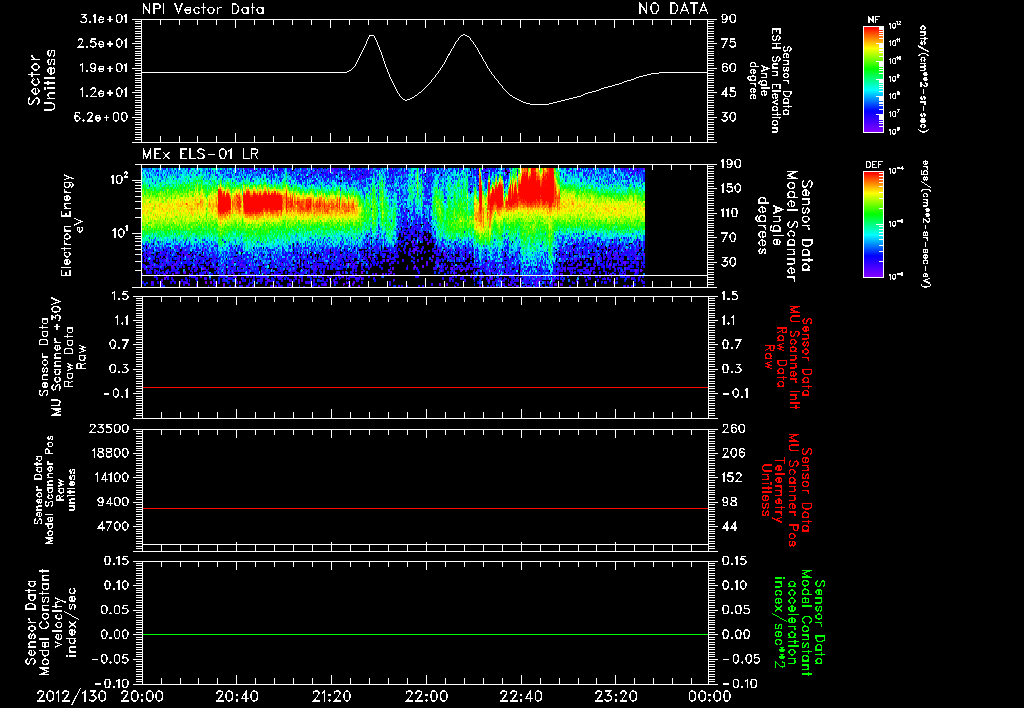Click the red "MU Scanner Pos Telemetry" label
The height and width of the screenshot is (708, 1024).
(x=786, y=490)
